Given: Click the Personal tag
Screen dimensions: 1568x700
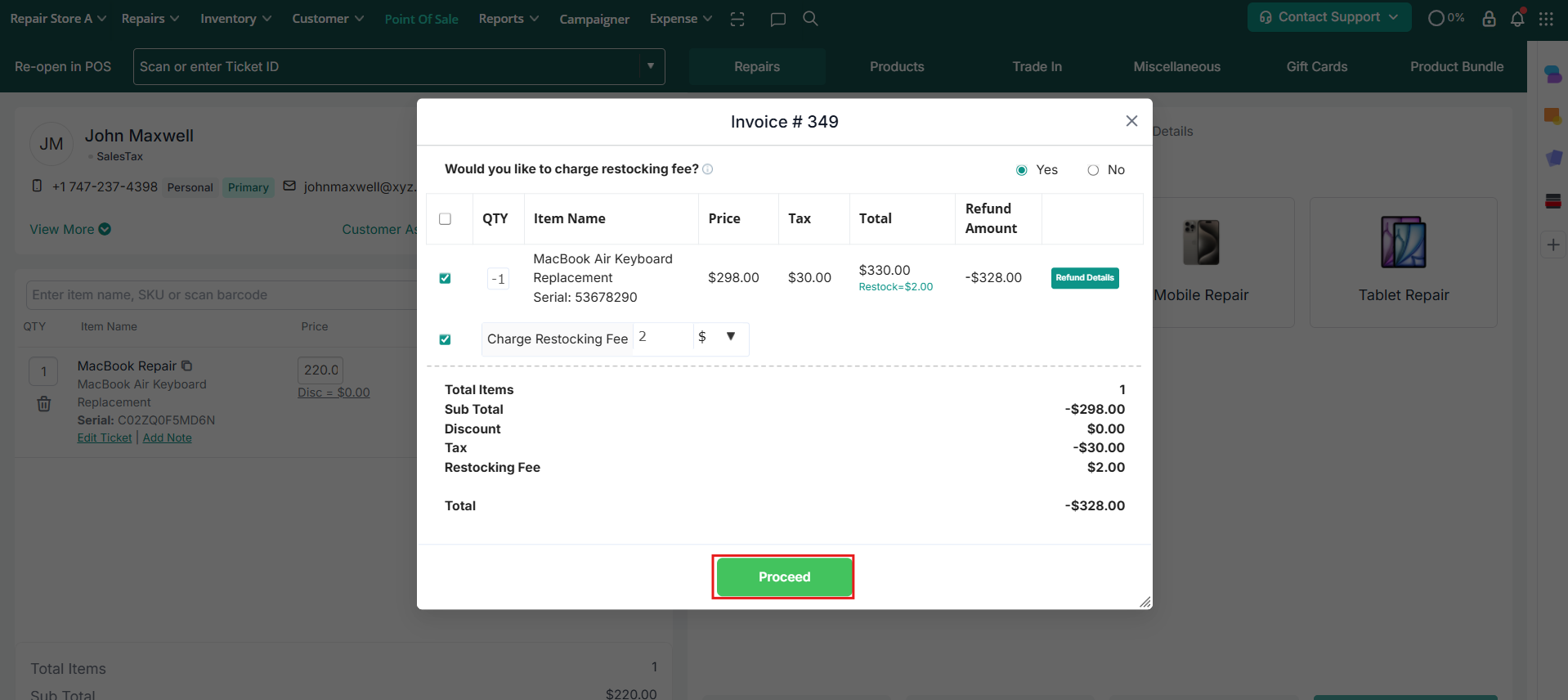Looking at the screenshot, I should pyautogui.click(x=190, y=187).
